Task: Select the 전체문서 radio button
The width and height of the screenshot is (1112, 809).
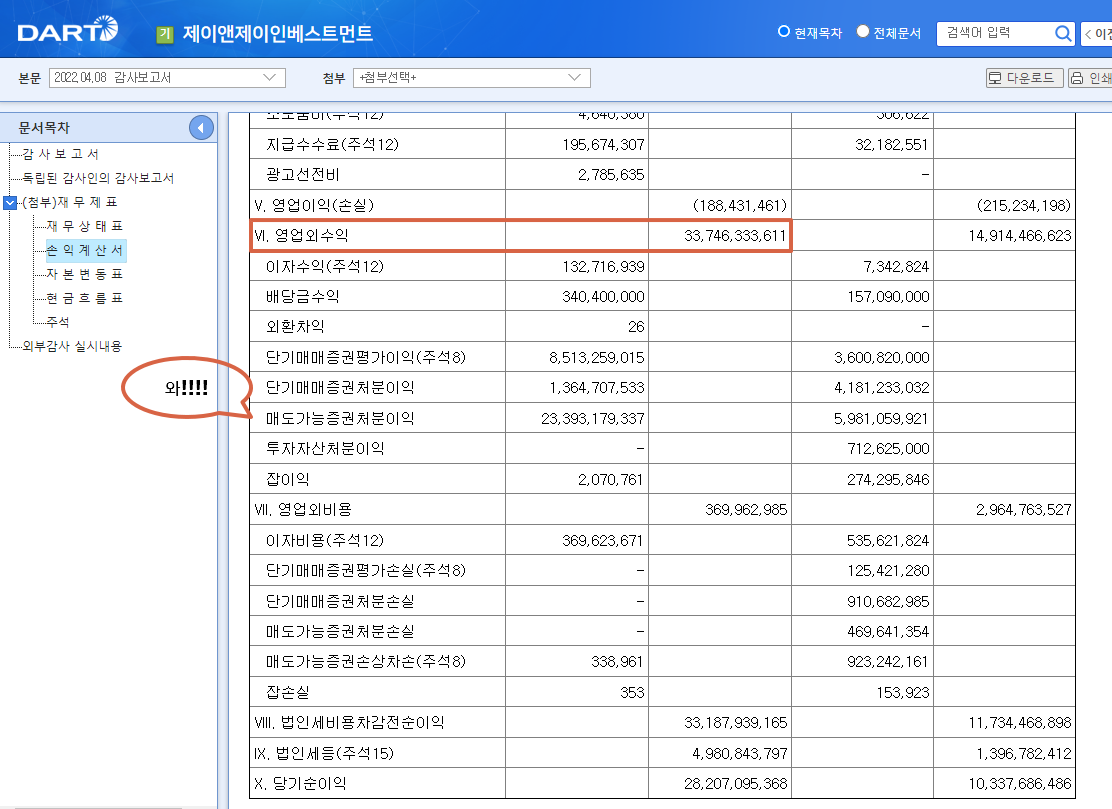Action: 862,32
